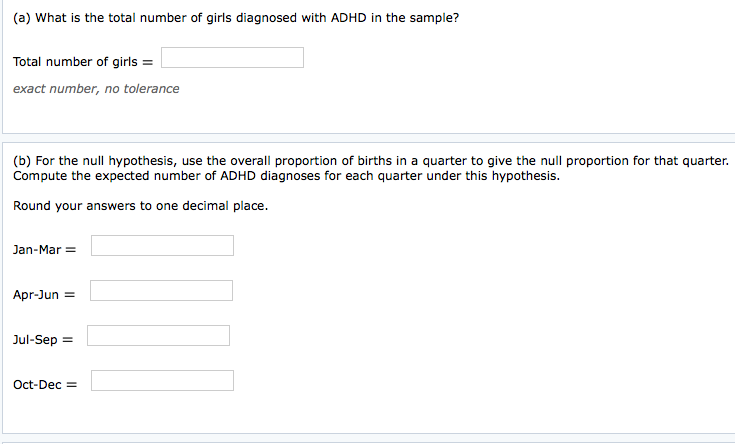Image resolution: width=735 pixels, height=444 pixels.
Task: Select the Apr-Jun answer field
Action: point(161,291)
